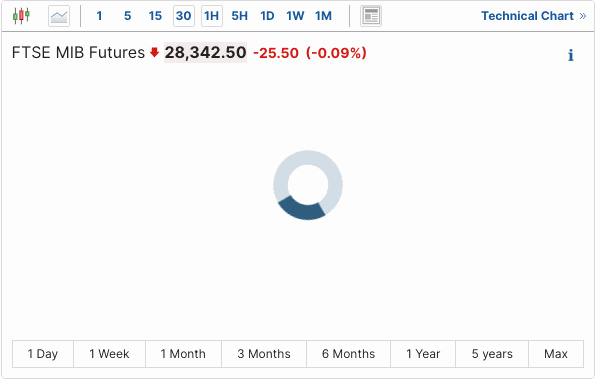The width and height of the screenshot is (595, 379).
Task: Show the Max time range
Action: pos(556,354)
